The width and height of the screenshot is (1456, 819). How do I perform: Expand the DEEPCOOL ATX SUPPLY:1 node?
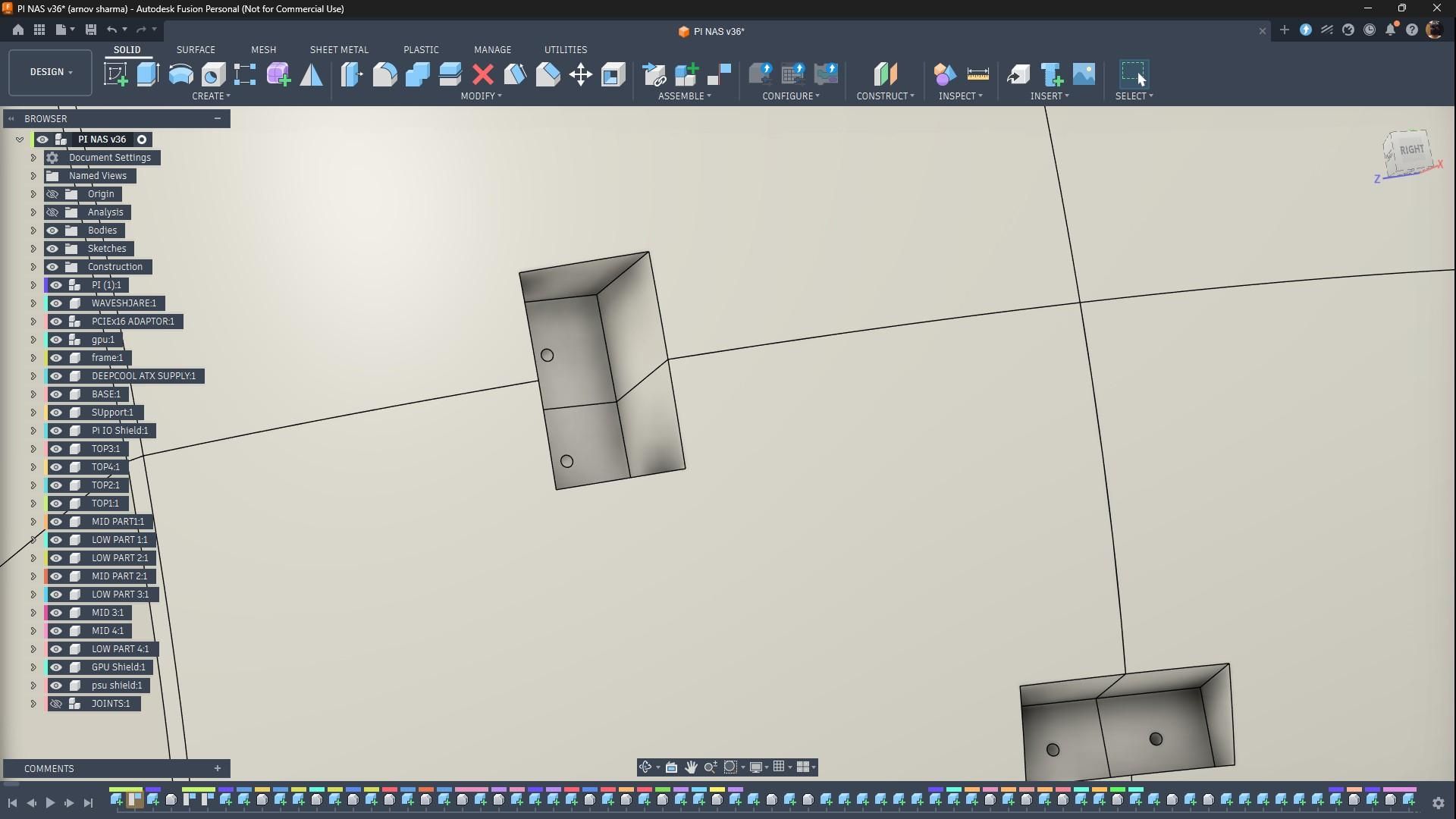coord(33,376)
